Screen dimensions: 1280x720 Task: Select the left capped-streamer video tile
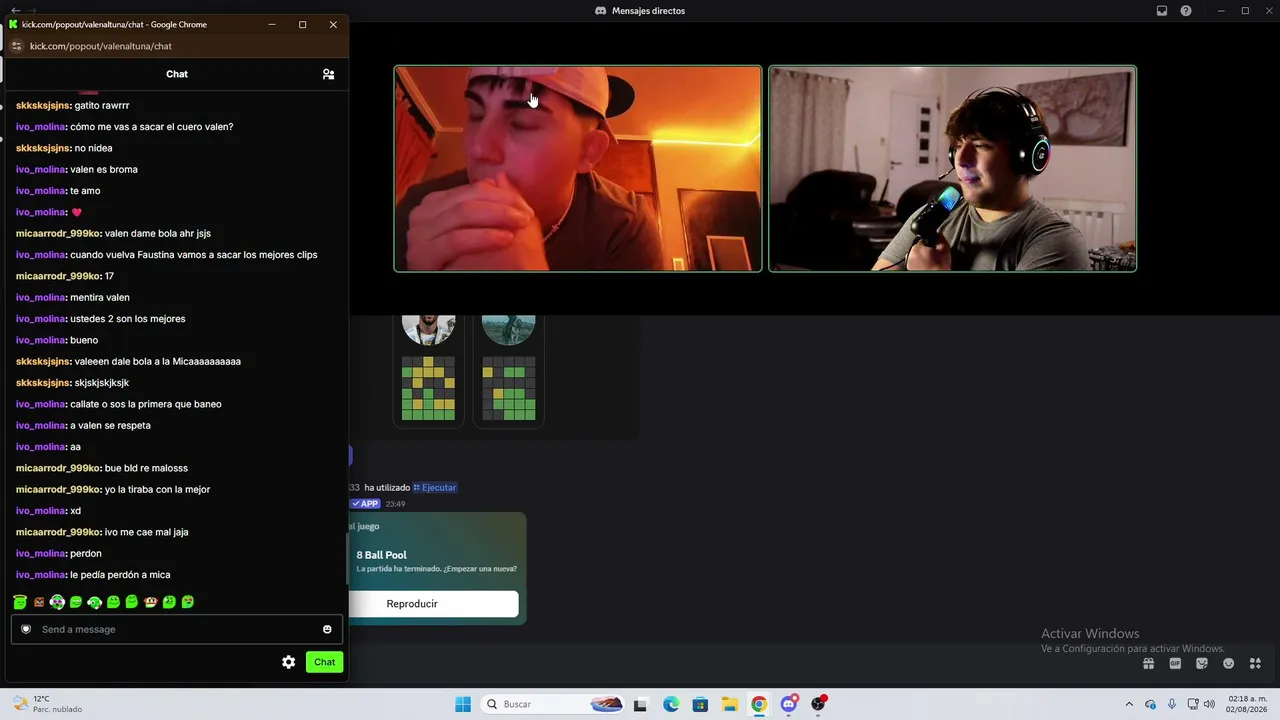[578, 169]
